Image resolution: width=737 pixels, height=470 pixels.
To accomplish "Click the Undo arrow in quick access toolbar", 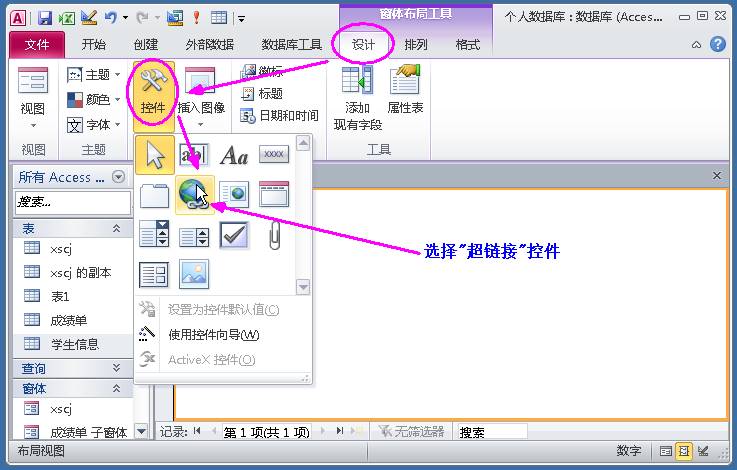I will point(111,18).
